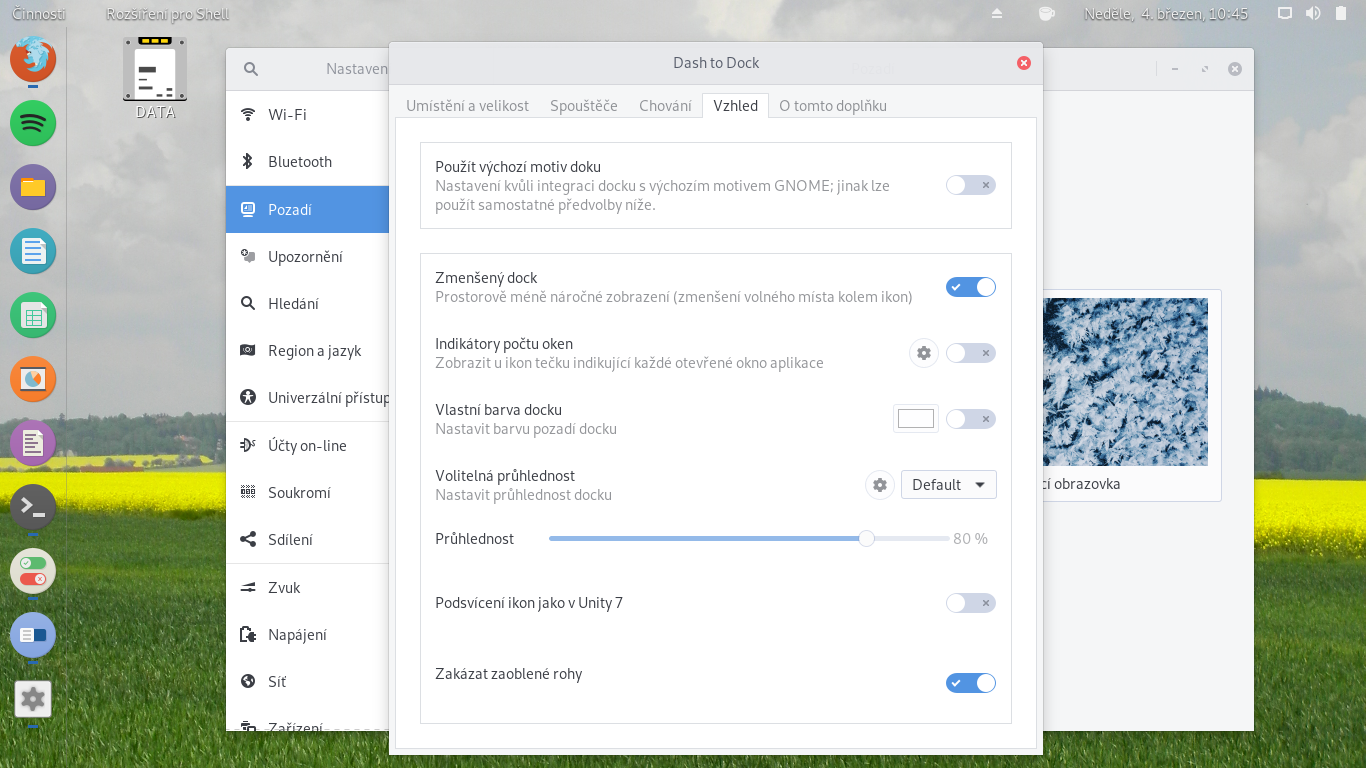Open Univerzální přístup settings panel
This screenshot has height=768, width=1366.
tap(308, 398)
